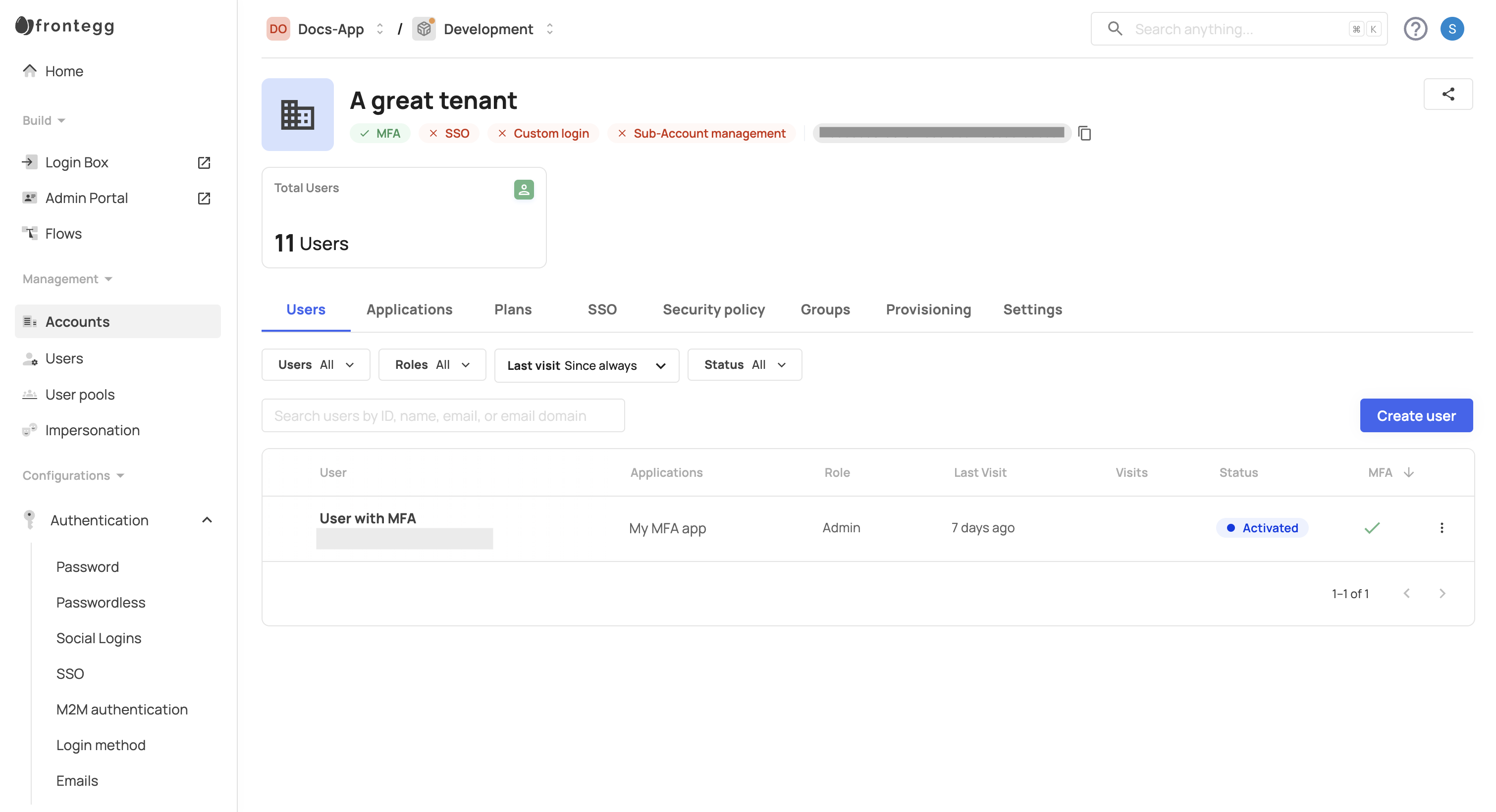Open the user avatar S menu
The width and height of the screenshot is (1496, 812).
[x=1451, y=29]
